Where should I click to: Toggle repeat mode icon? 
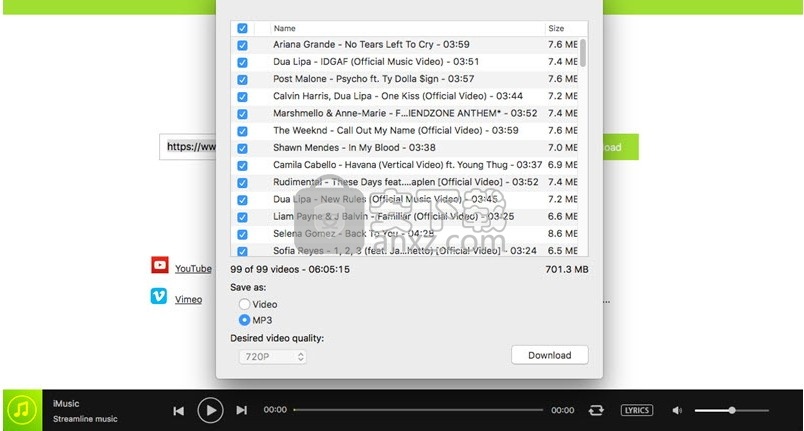596,410
